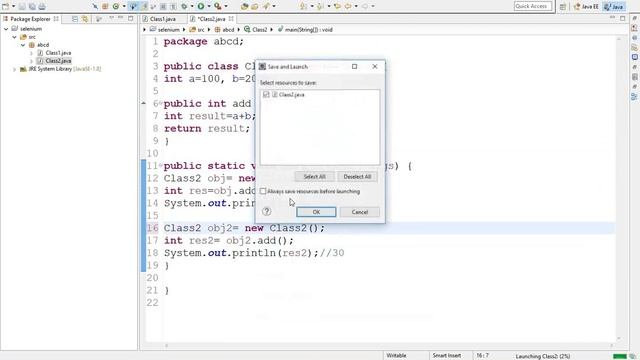Toggle Link with Editor in Package Explorer

[x=84, y=19]
